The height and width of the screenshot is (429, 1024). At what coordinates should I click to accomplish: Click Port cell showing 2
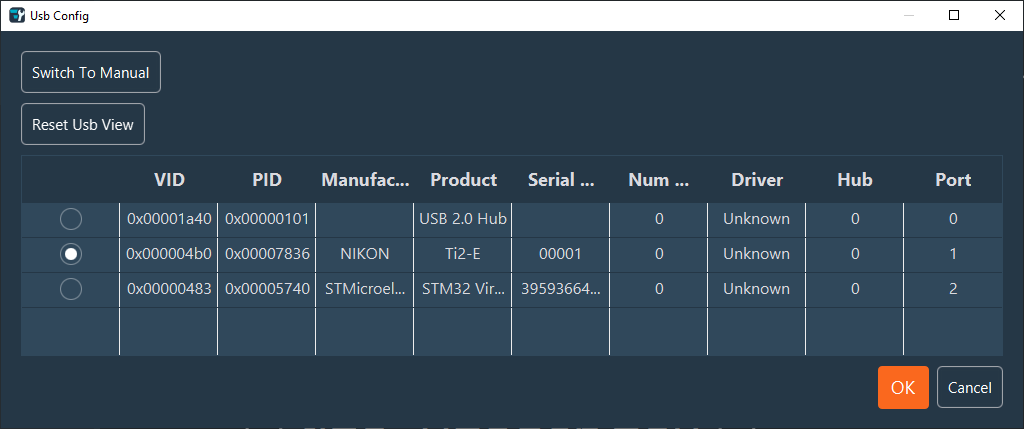953,289
